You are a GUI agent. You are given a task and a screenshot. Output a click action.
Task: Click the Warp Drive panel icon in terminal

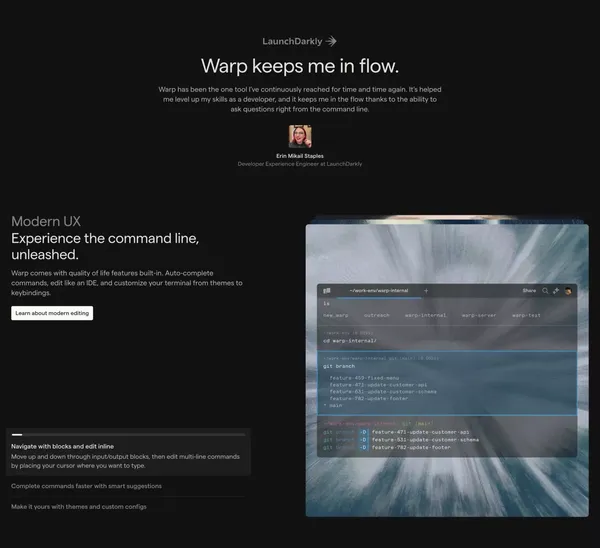click(x=326, y=291)
